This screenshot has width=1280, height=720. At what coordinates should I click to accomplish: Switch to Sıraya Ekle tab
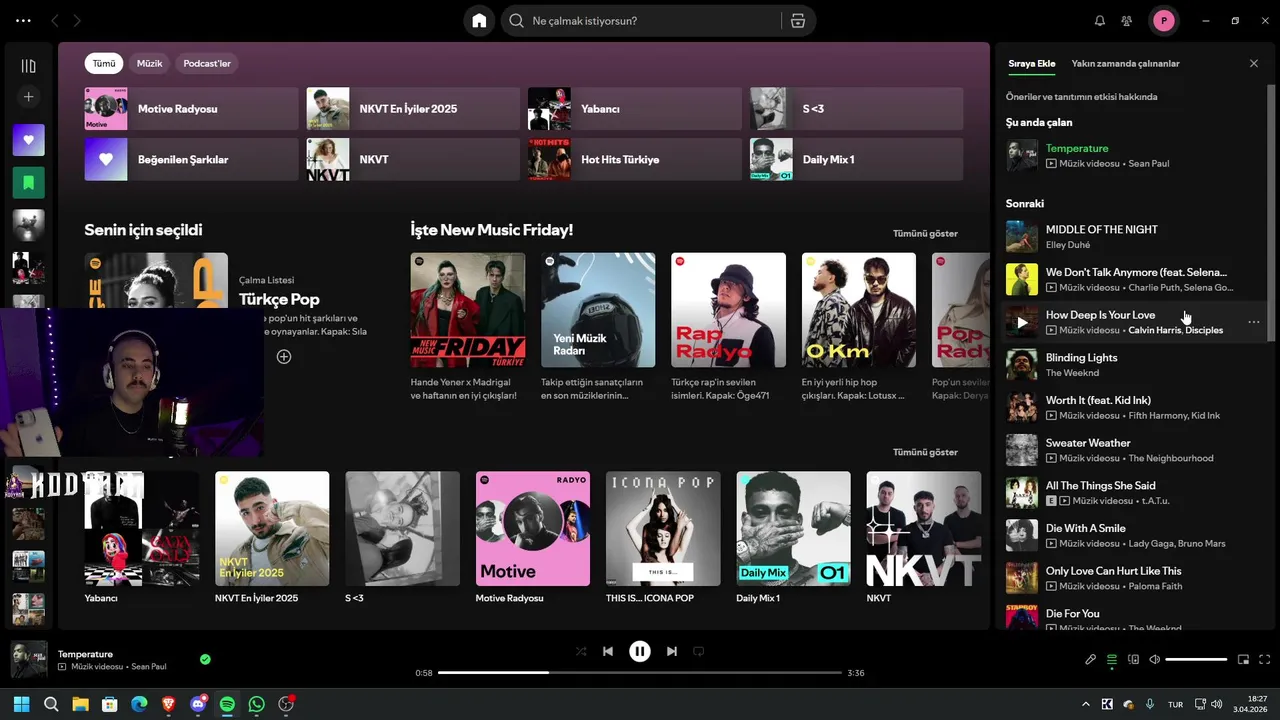pos(1031,64)
